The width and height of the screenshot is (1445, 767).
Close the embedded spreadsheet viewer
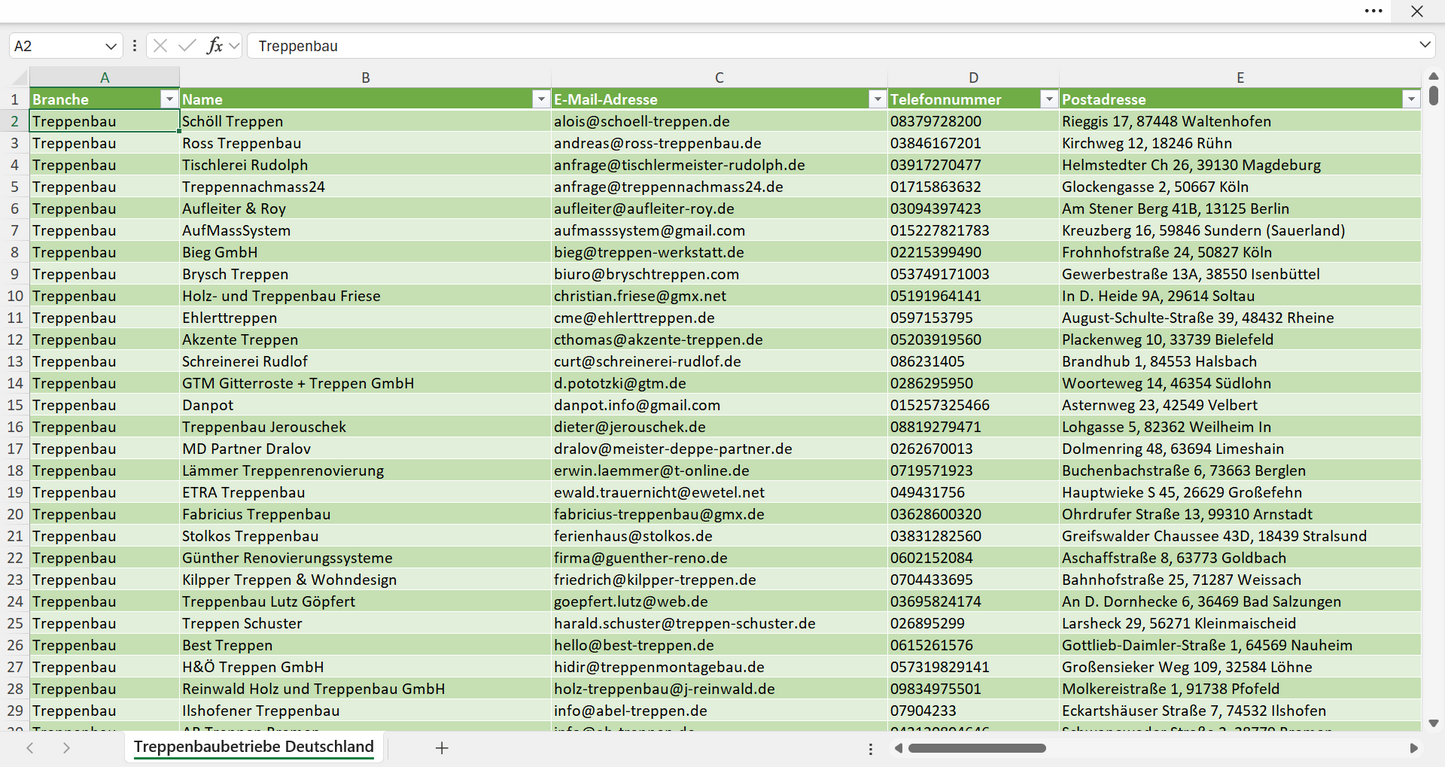pyautogui.click(x=1417, y=11)
